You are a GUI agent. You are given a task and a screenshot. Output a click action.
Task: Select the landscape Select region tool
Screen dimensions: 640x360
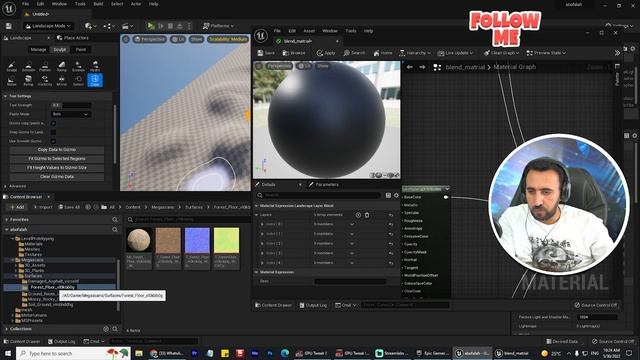[x=78, y=80]
